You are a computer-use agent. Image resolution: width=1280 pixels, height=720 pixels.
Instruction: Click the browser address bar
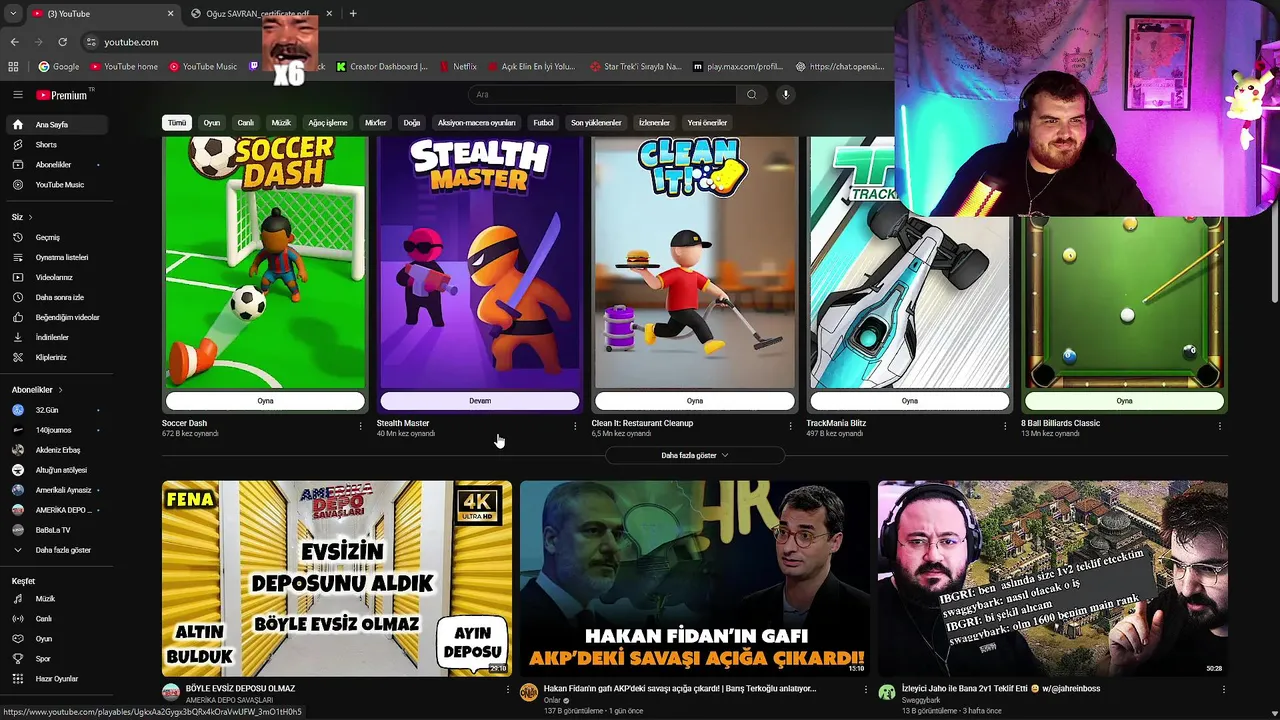coord(480,42)
